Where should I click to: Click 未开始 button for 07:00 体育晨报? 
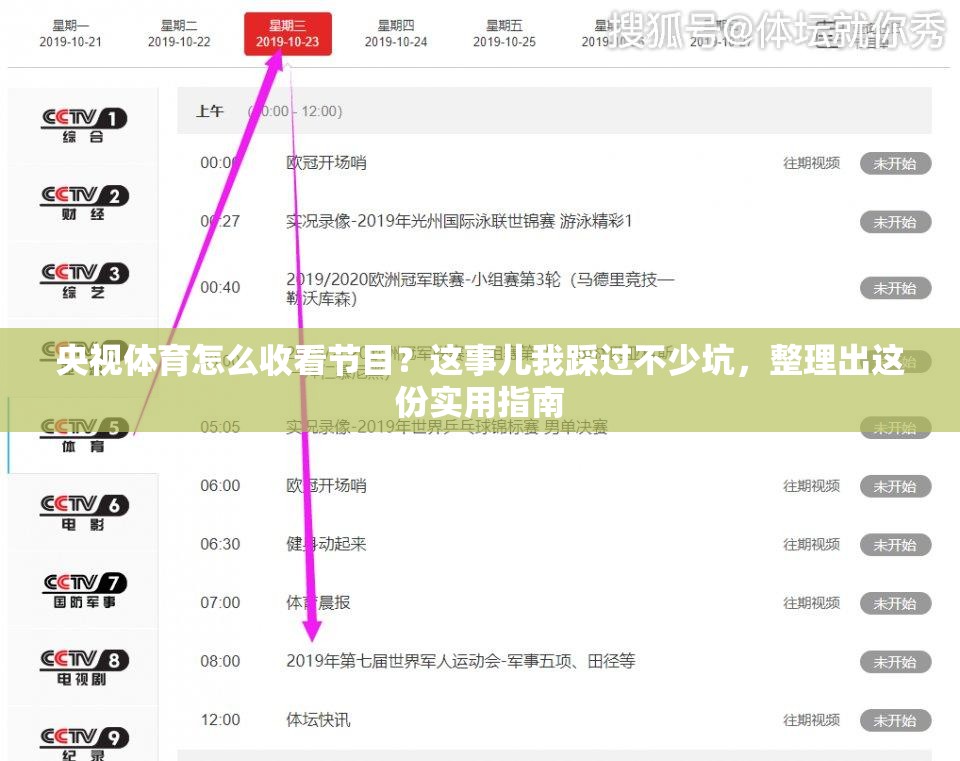[895, 603]
